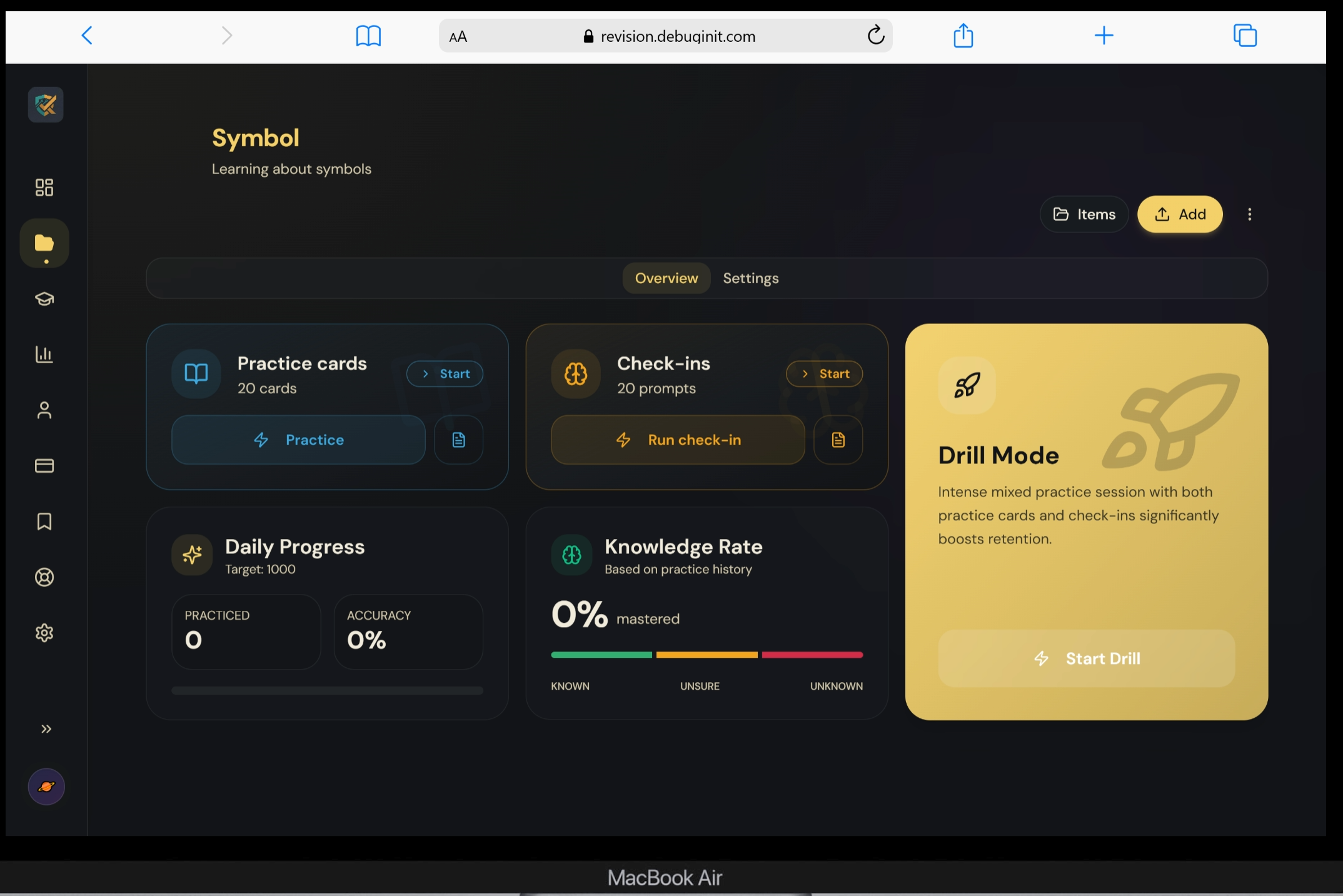Switch to the Settings tab
This screenshot has width=1343, height=896.
[750, 278]
